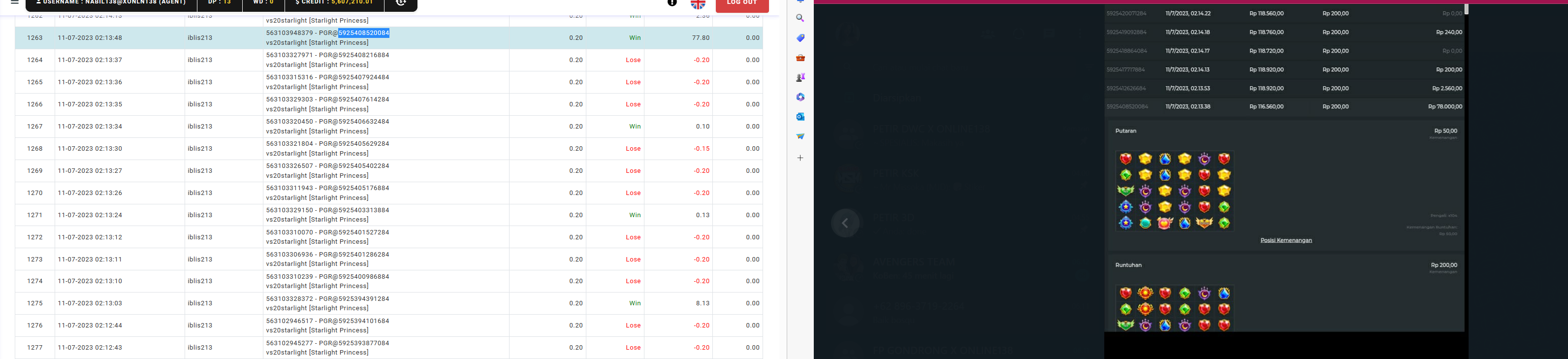This screenshot has height=359, width=1568.
Task: Open the hamburger menu in the agent panel
Action: (15, 2)
